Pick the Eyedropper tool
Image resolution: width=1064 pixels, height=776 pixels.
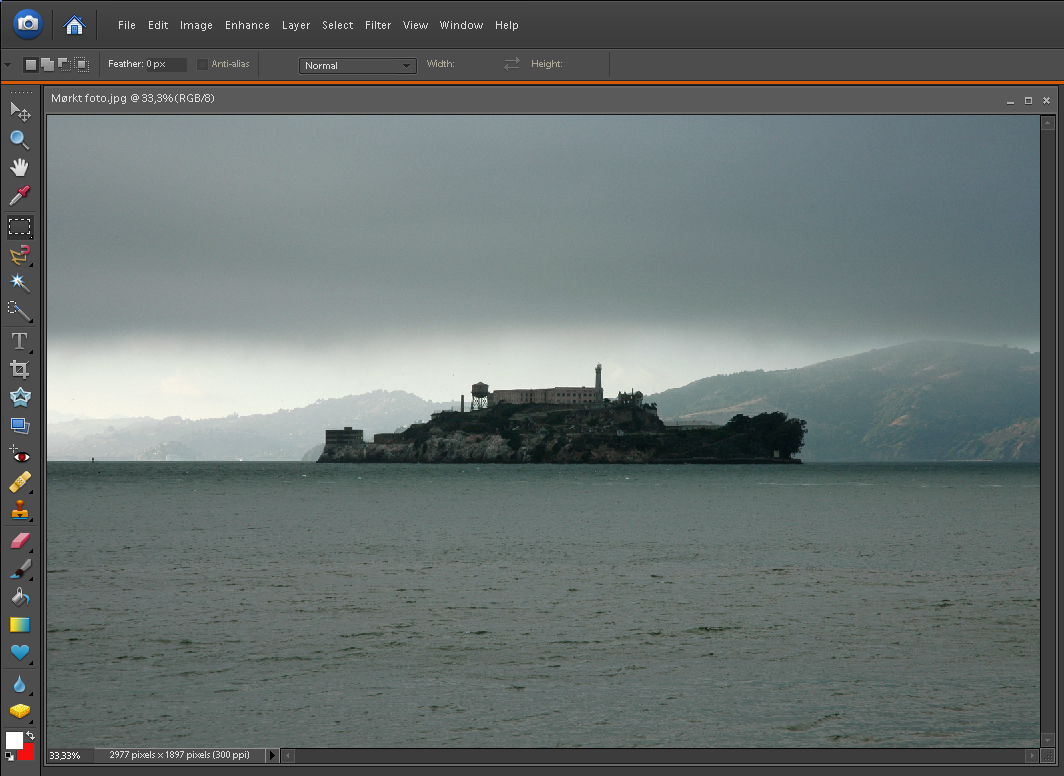tap(19, 195)
